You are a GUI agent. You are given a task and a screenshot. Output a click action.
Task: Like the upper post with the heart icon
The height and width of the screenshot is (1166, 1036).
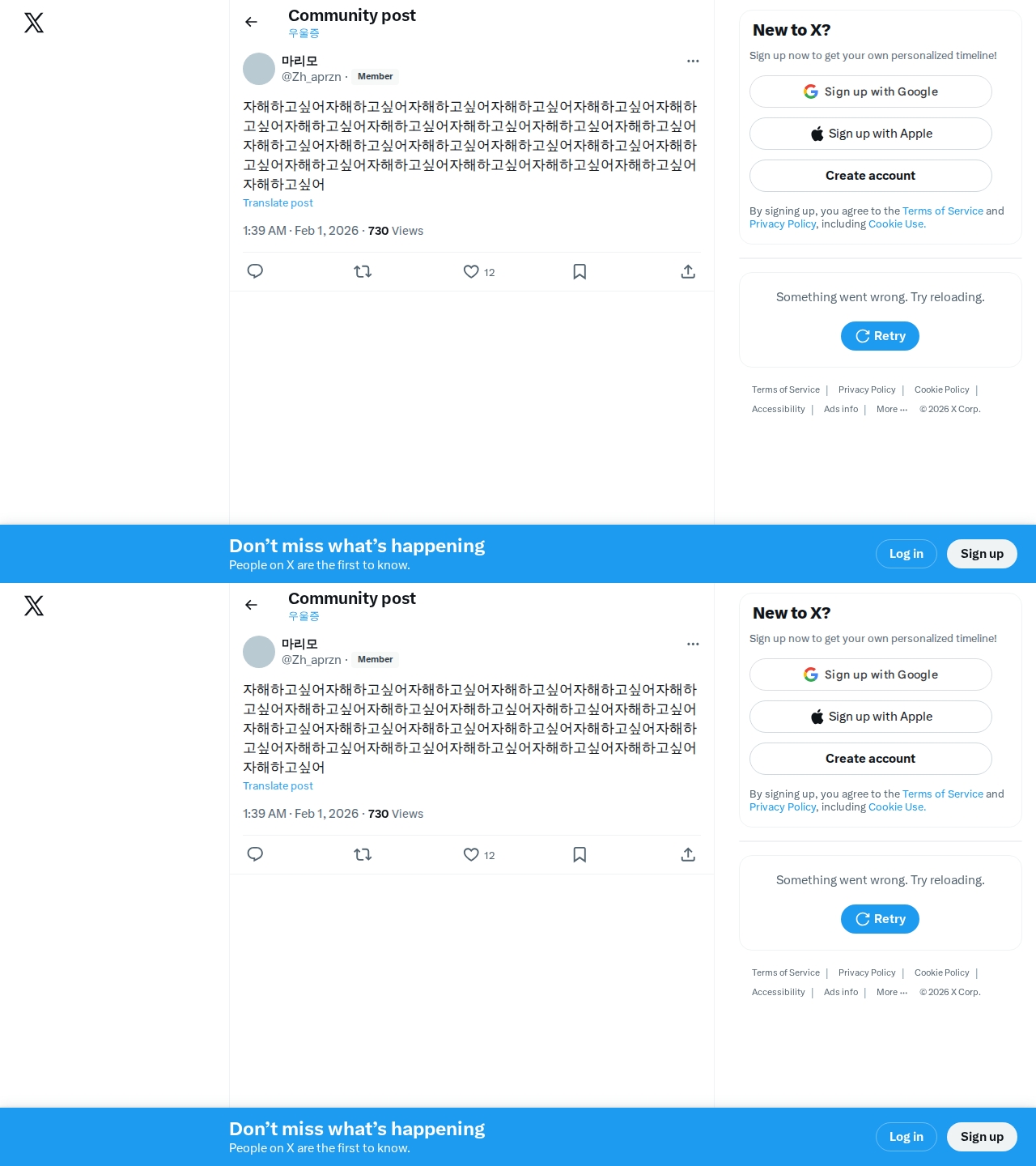(471, 271)
